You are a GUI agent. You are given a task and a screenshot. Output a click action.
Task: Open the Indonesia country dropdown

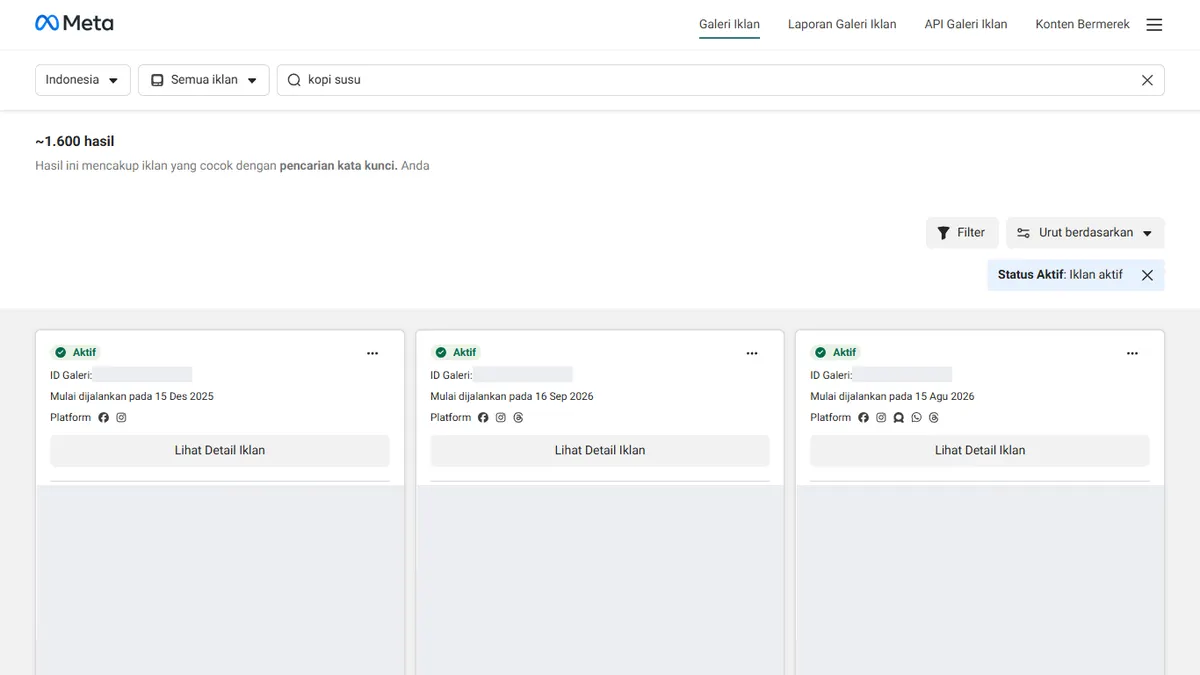[83, 80]
